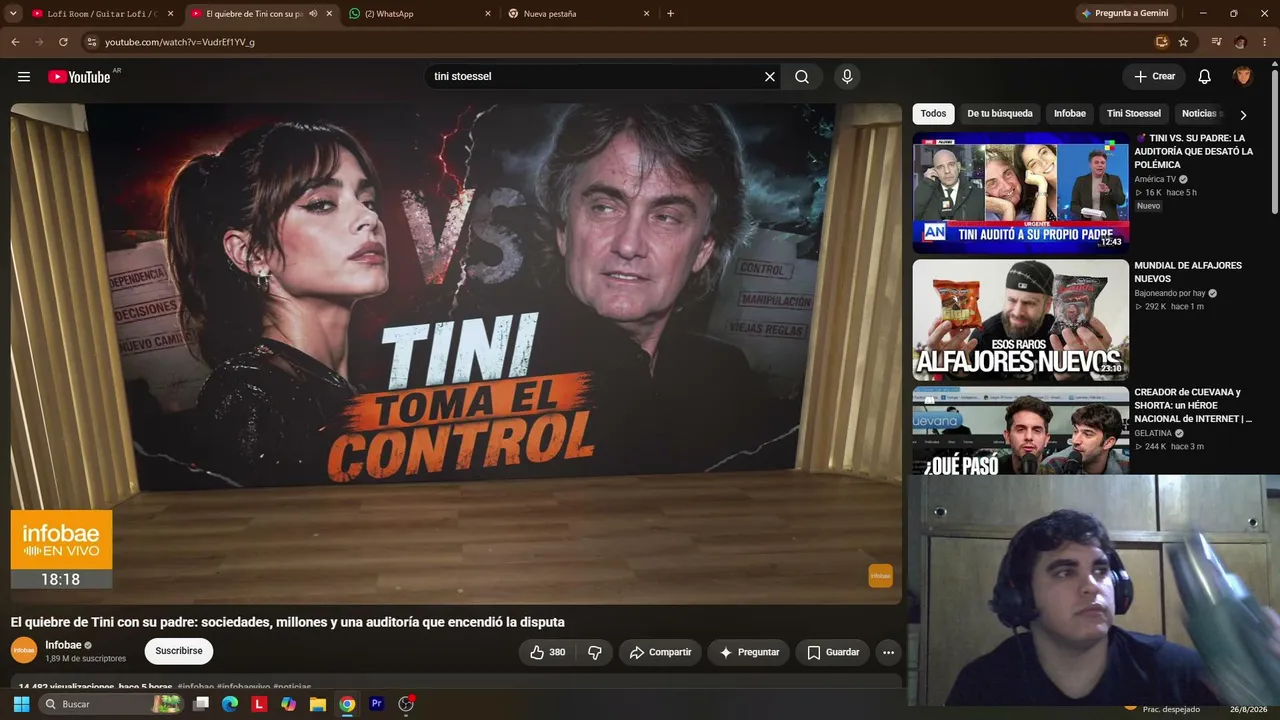Open YouTube notifications bell
This screenshot has height=720, width=1280.
[x=1205, y=77]
